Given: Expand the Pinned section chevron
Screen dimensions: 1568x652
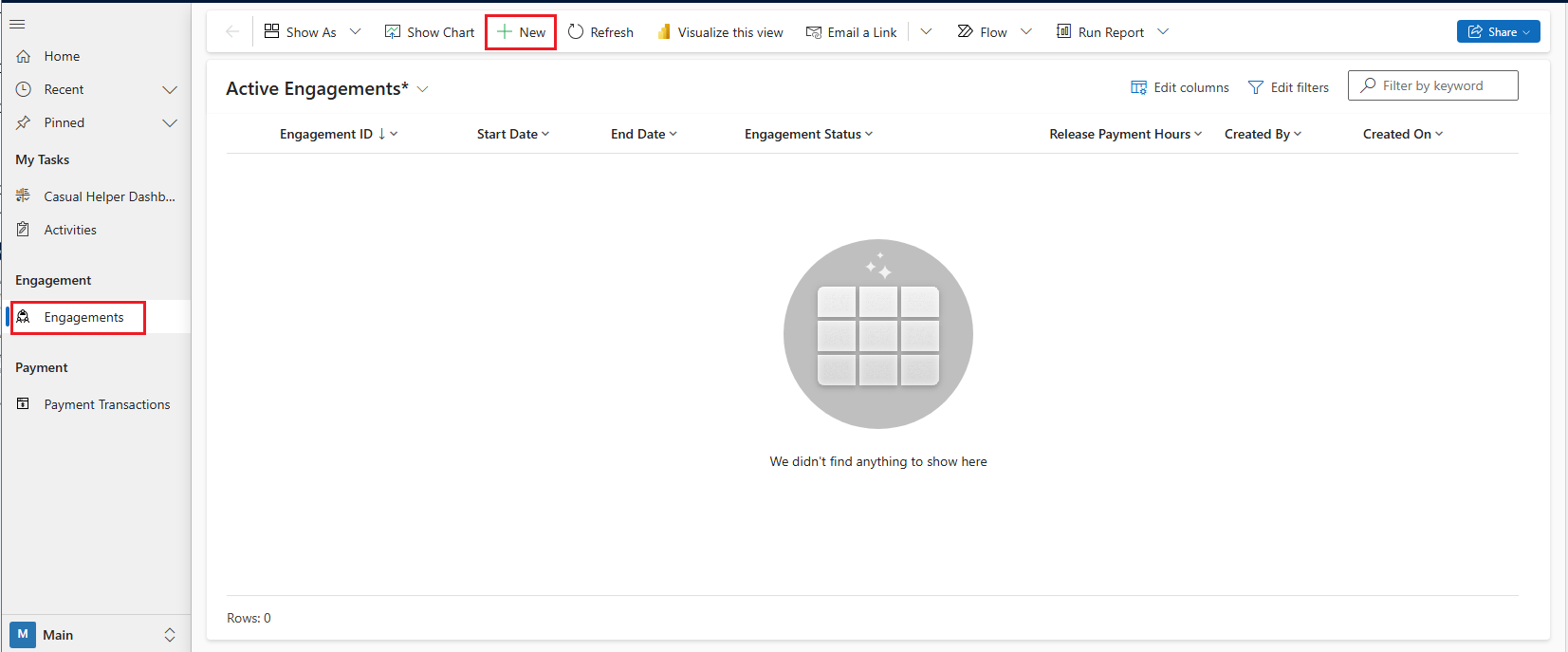Looking at the screenshot, I should [x=170, y=122].
